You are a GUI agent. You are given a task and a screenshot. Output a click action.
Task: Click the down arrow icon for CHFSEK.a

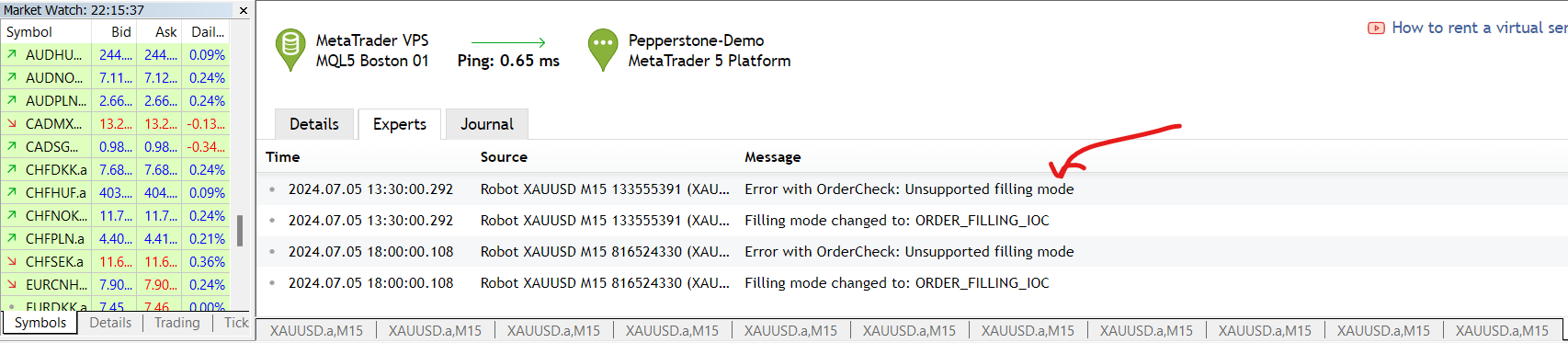click(12, 261)
